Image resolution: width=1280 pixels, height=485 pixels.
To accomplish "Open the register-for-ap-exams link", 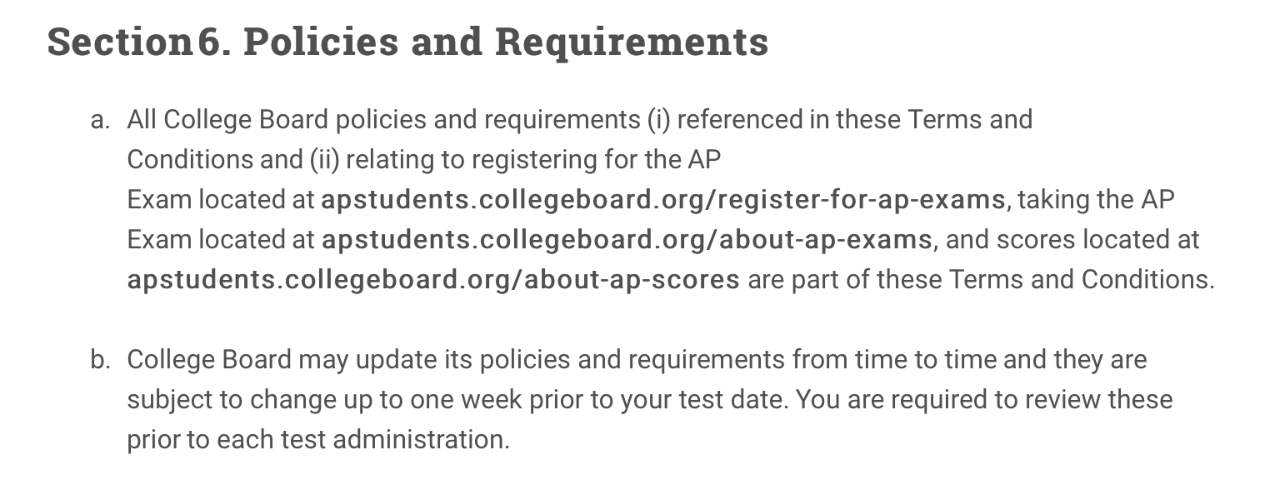I will point(663,200).
